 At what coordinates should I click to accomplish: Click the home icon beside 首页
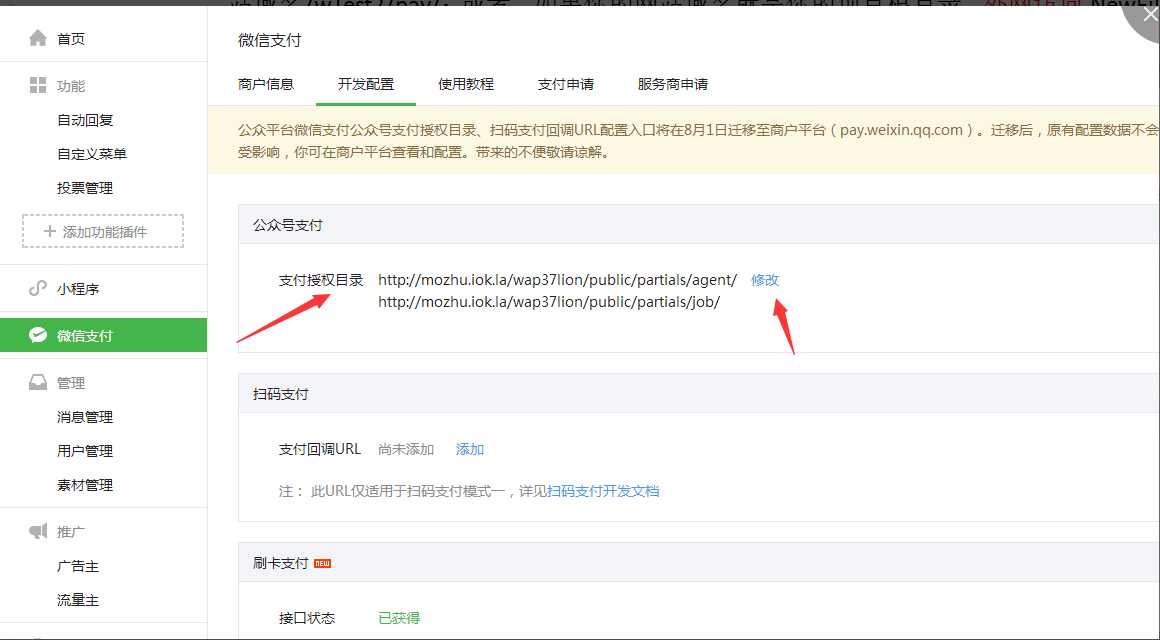[38, 38]
